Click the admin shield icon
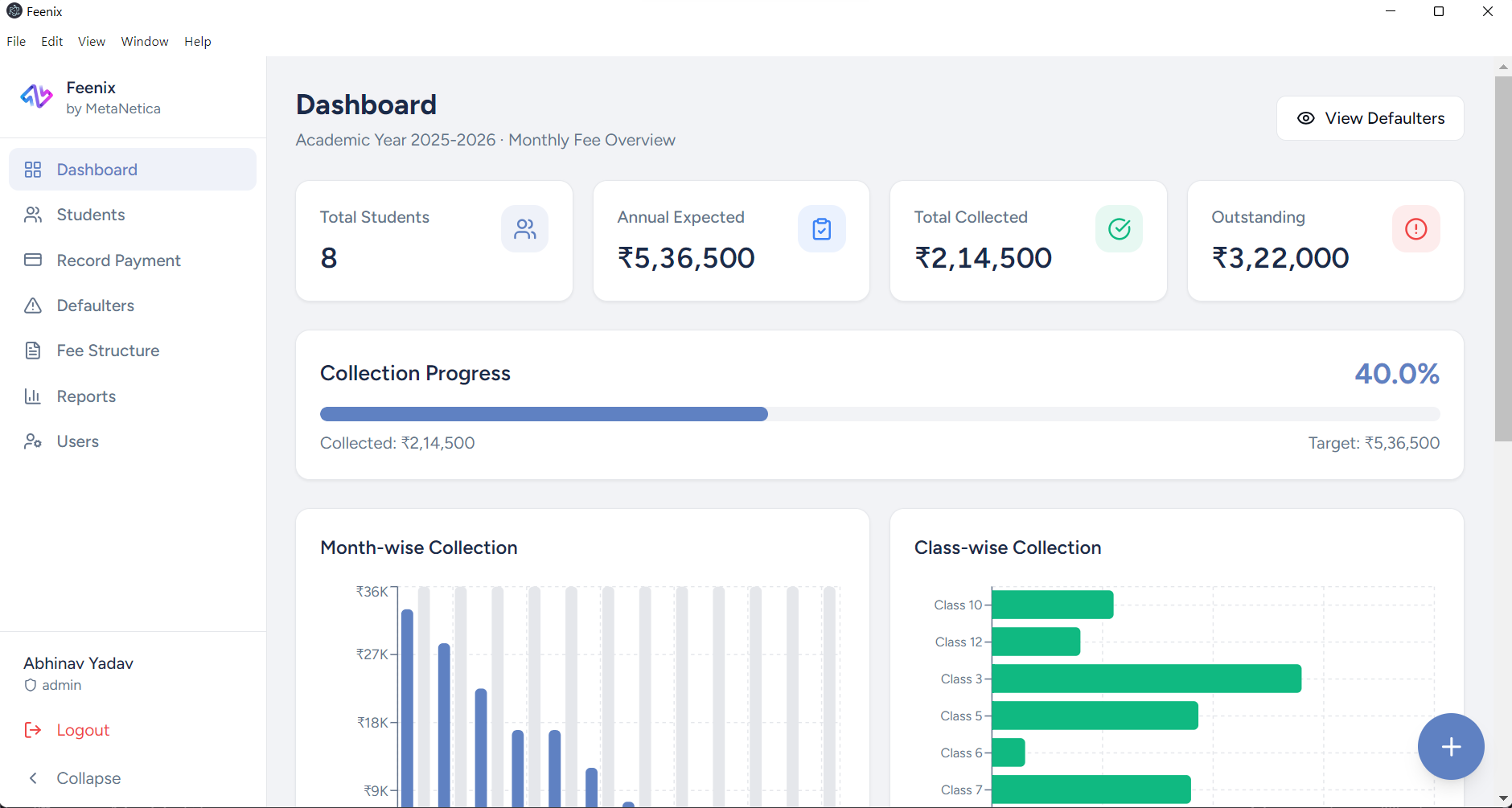The height and width of the screenshot is (808, 1512). pos(31,685)
